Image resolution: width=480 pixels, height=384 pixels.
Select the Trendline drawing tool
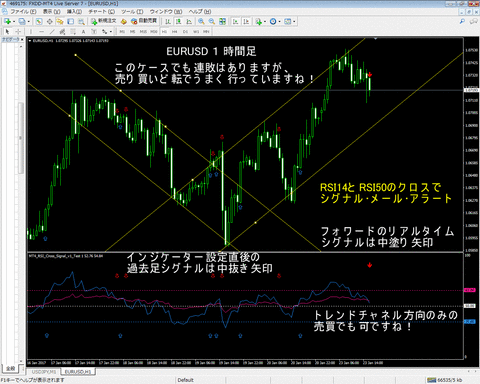click(x=52, y=32)
